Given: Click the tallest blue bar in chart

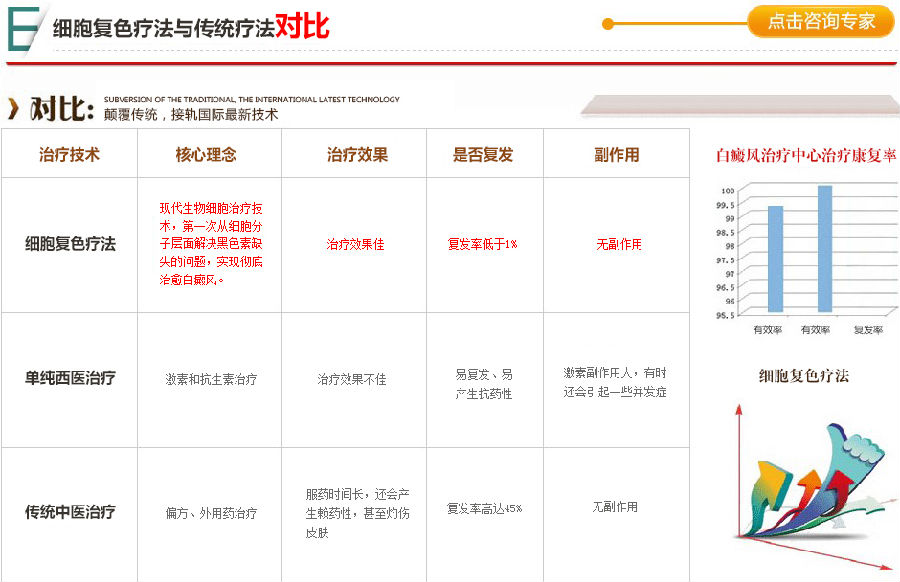Looking at the screenshot, I should (x=825, y=249).
